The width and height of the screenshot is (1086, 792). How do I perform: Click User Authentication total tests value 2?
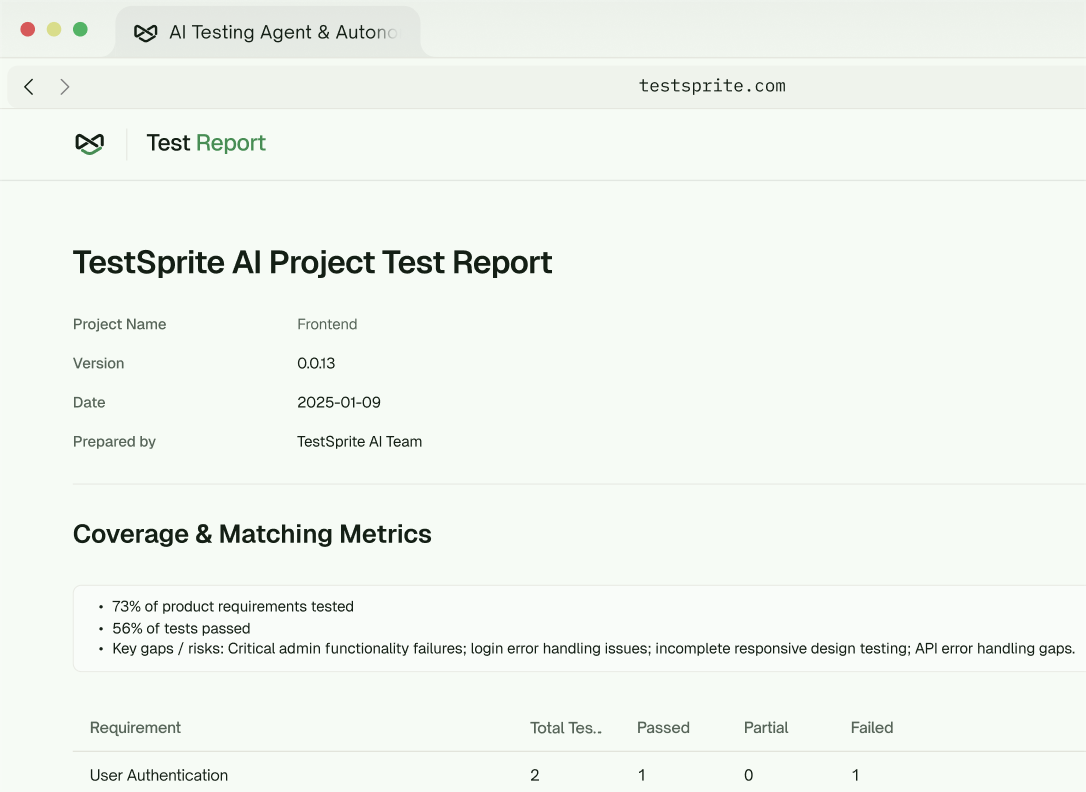pos(535,775)
